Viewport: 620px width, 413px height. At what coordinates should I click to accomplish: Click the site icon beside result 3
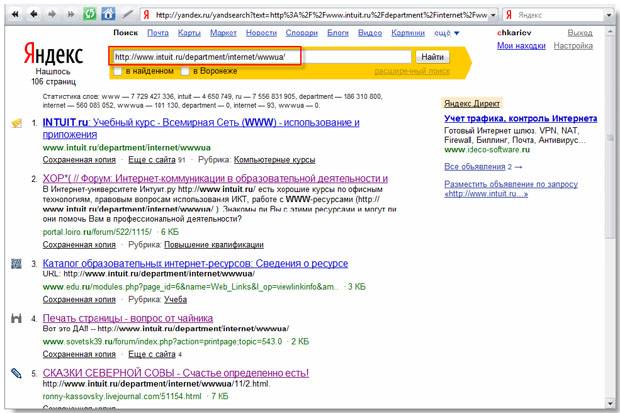tap(16, 263)
